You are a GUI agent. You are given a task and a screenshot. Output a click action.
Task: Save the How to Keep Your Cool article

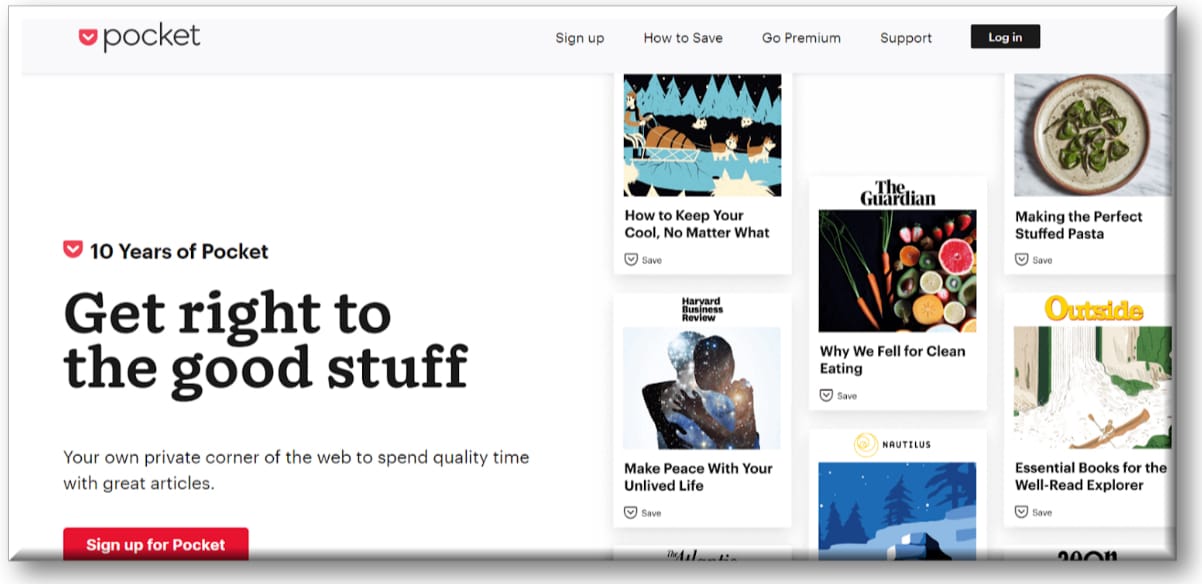point(643,260)
